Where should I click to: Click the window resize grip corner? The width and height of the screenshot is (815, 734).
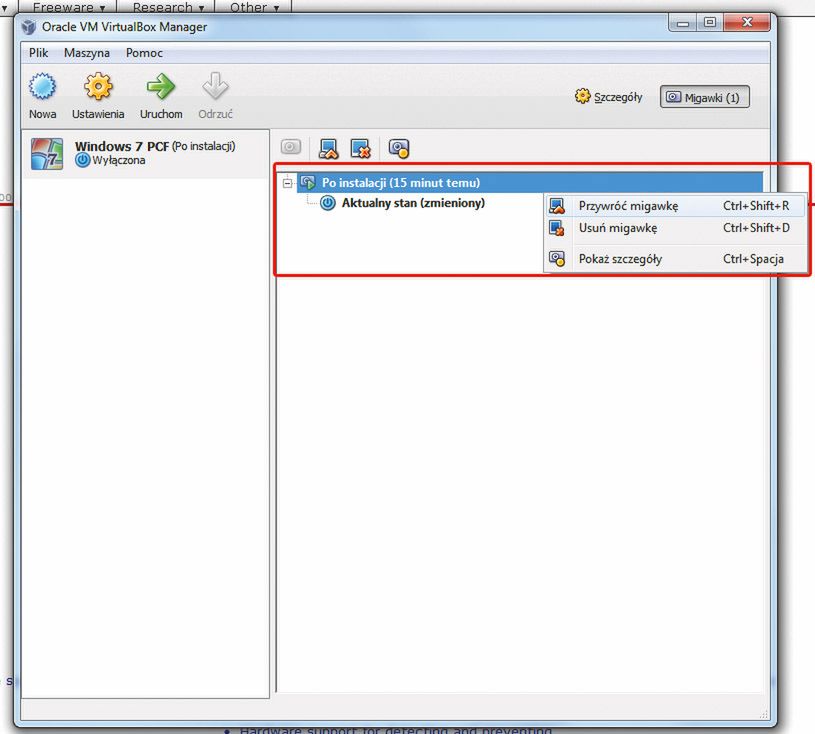coord(764,714)
